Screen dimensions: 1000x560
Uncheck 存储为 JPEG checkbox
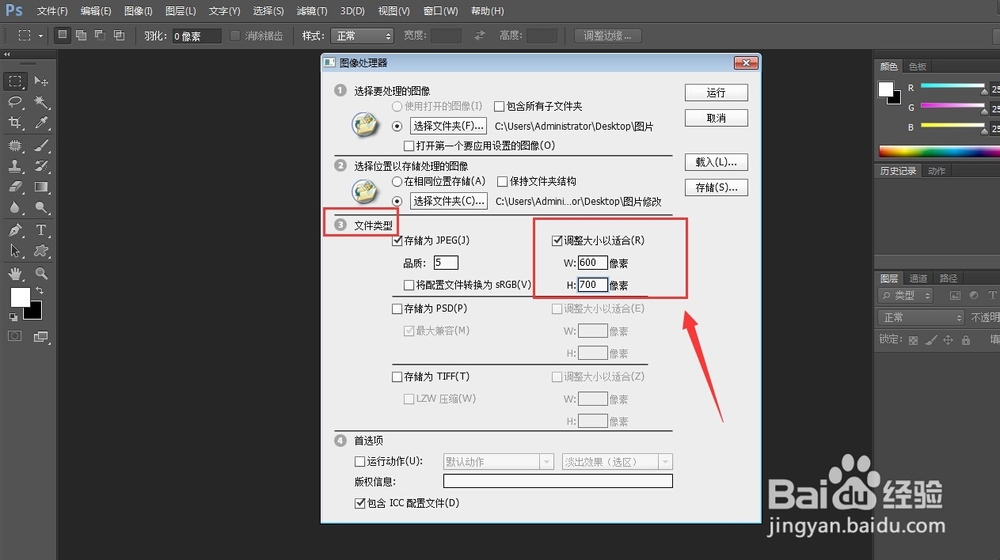(x=397, y=240)
